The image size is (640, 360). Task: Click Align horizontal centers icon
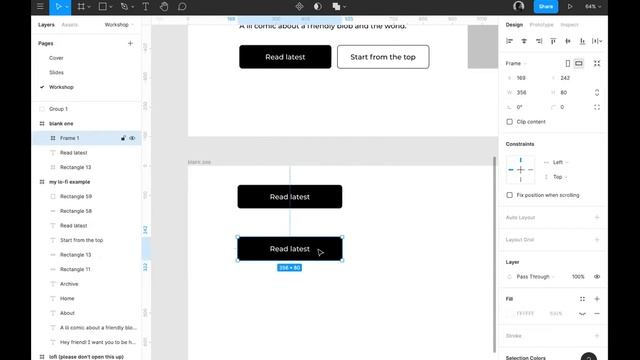coord(524,41)
